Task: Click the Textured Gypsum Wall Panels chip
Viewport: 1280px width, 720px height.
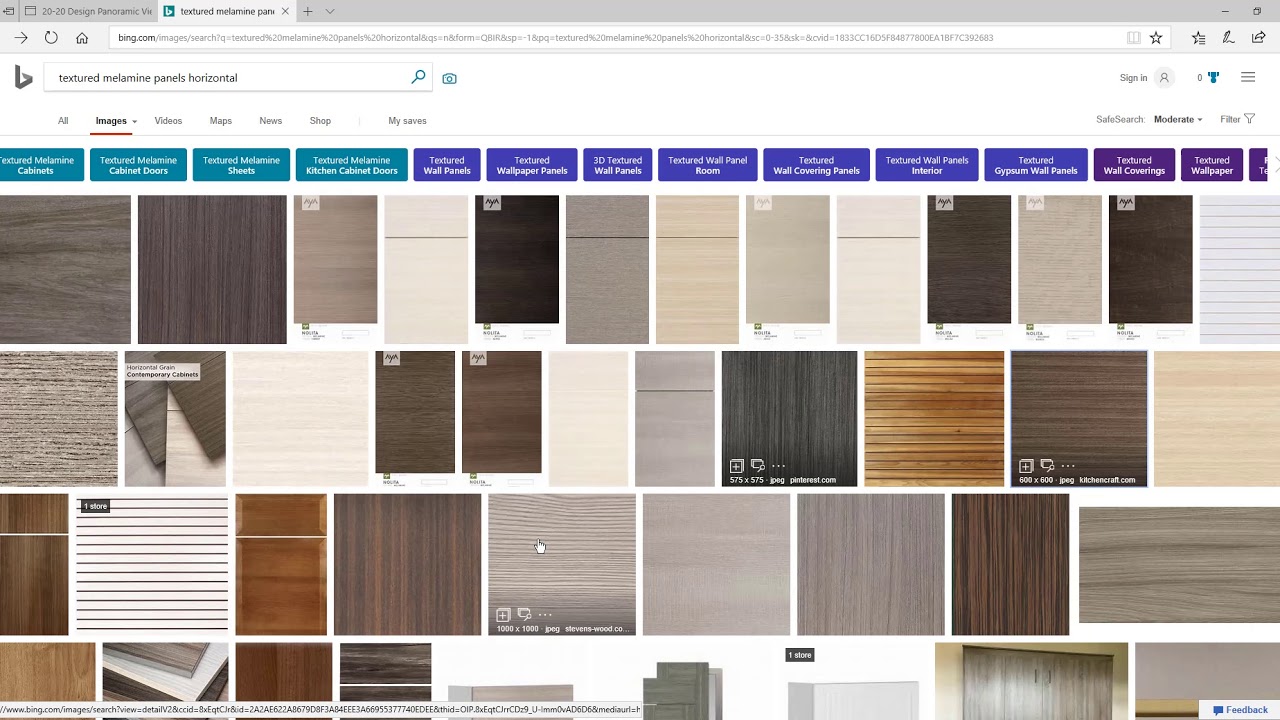Action: [1036, 165]
